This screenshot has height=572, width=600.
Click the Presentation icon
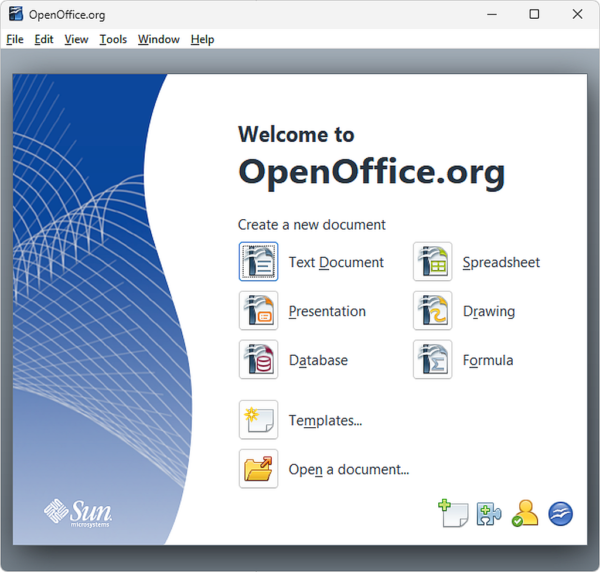[258, 311]
